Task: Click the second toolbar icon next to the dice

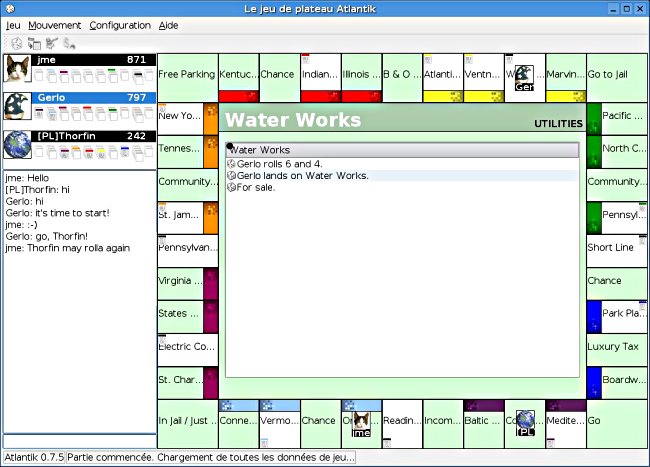Action: tap(34, 43)
